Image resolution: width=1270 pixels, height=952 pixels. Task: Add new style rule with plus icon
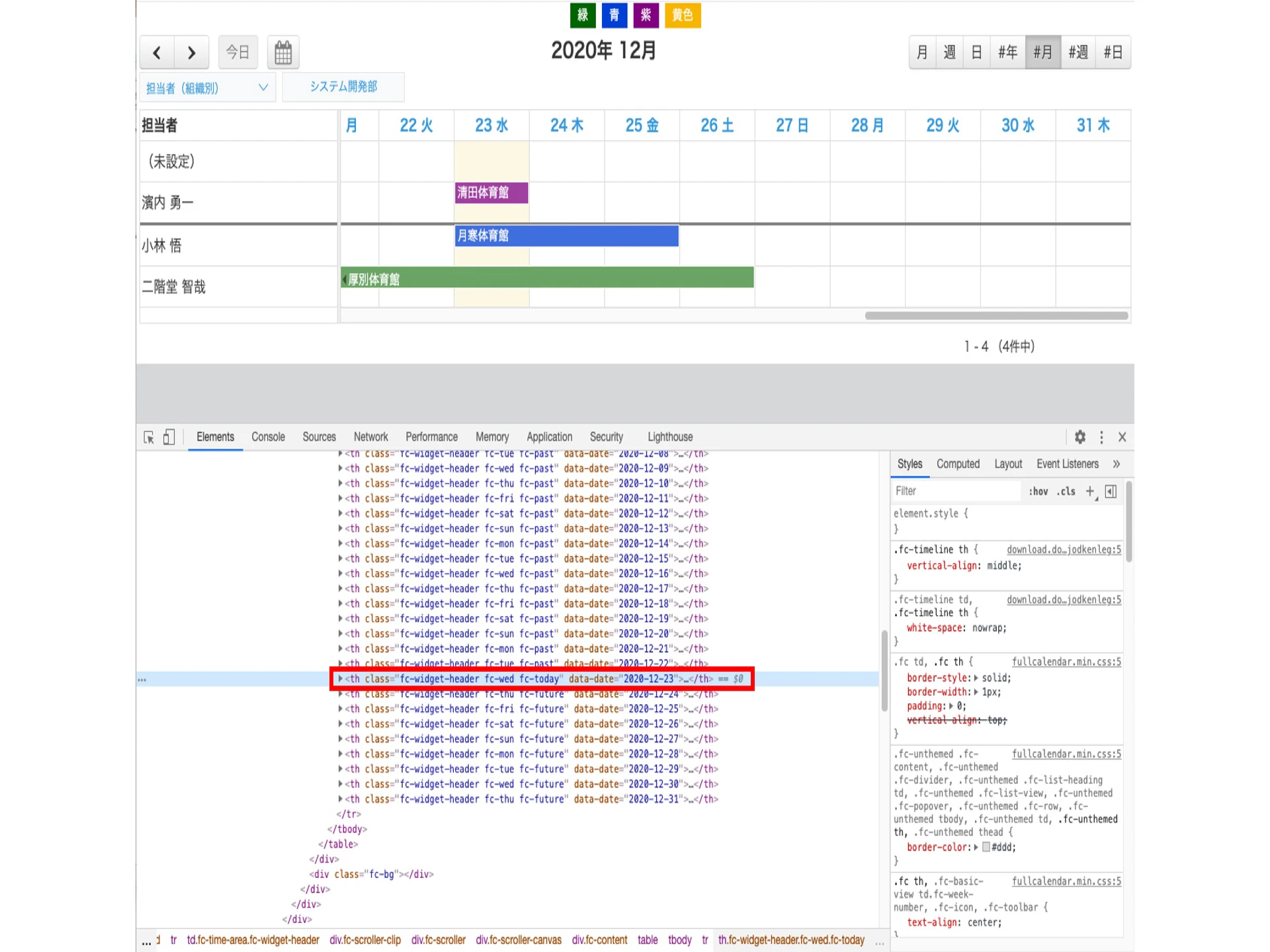[1091, 491]
